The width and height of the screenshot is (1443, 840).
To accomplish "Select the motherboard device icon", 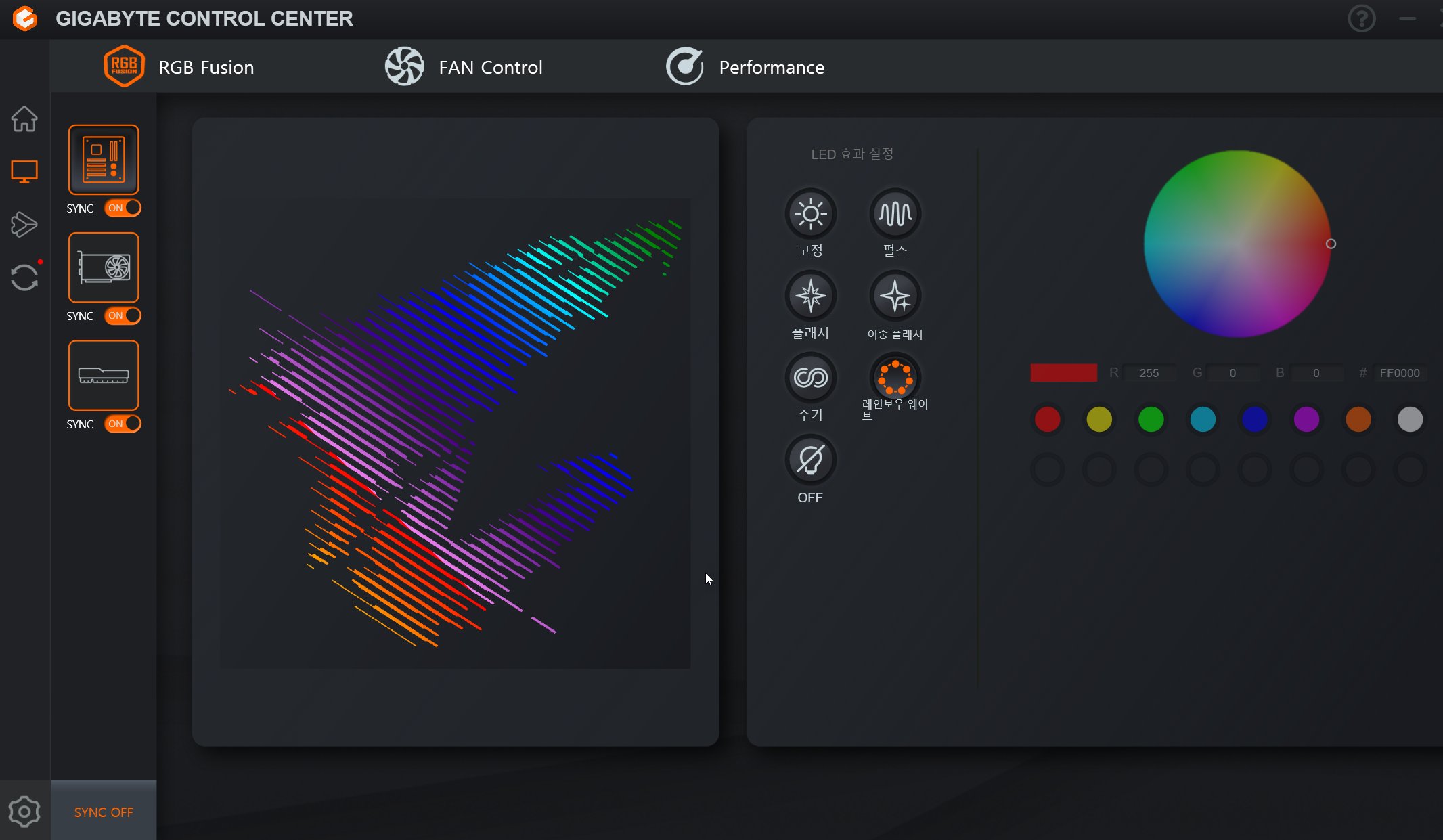I will tap(104, 160).
